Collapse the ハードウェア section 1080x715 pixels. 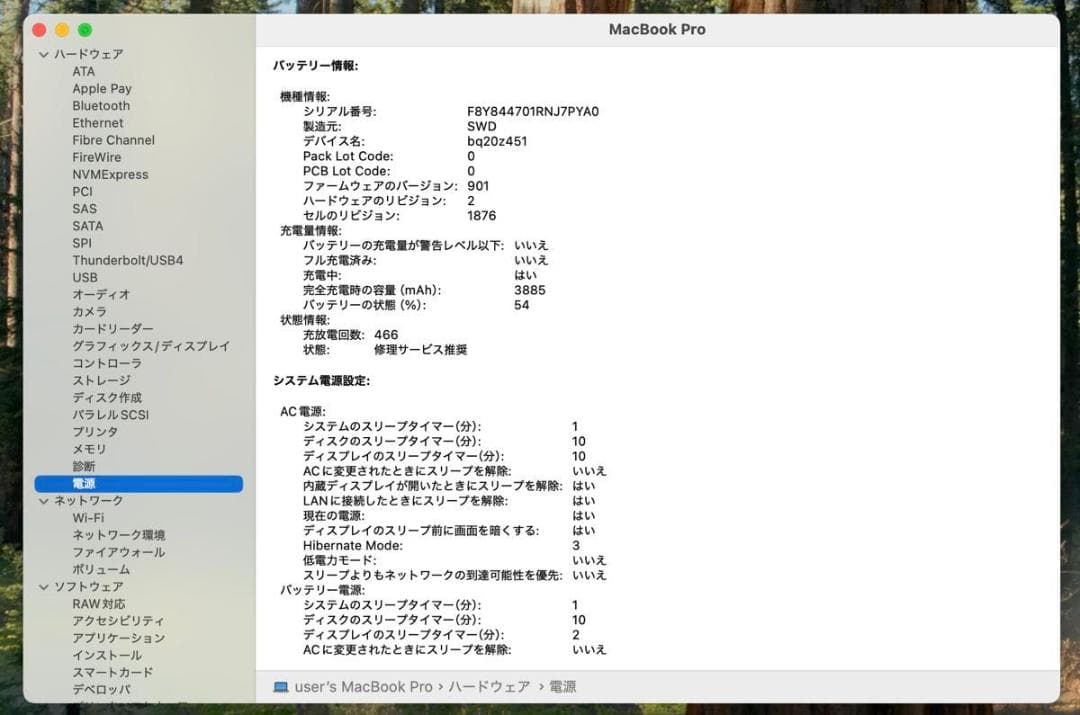click(42, 53)
